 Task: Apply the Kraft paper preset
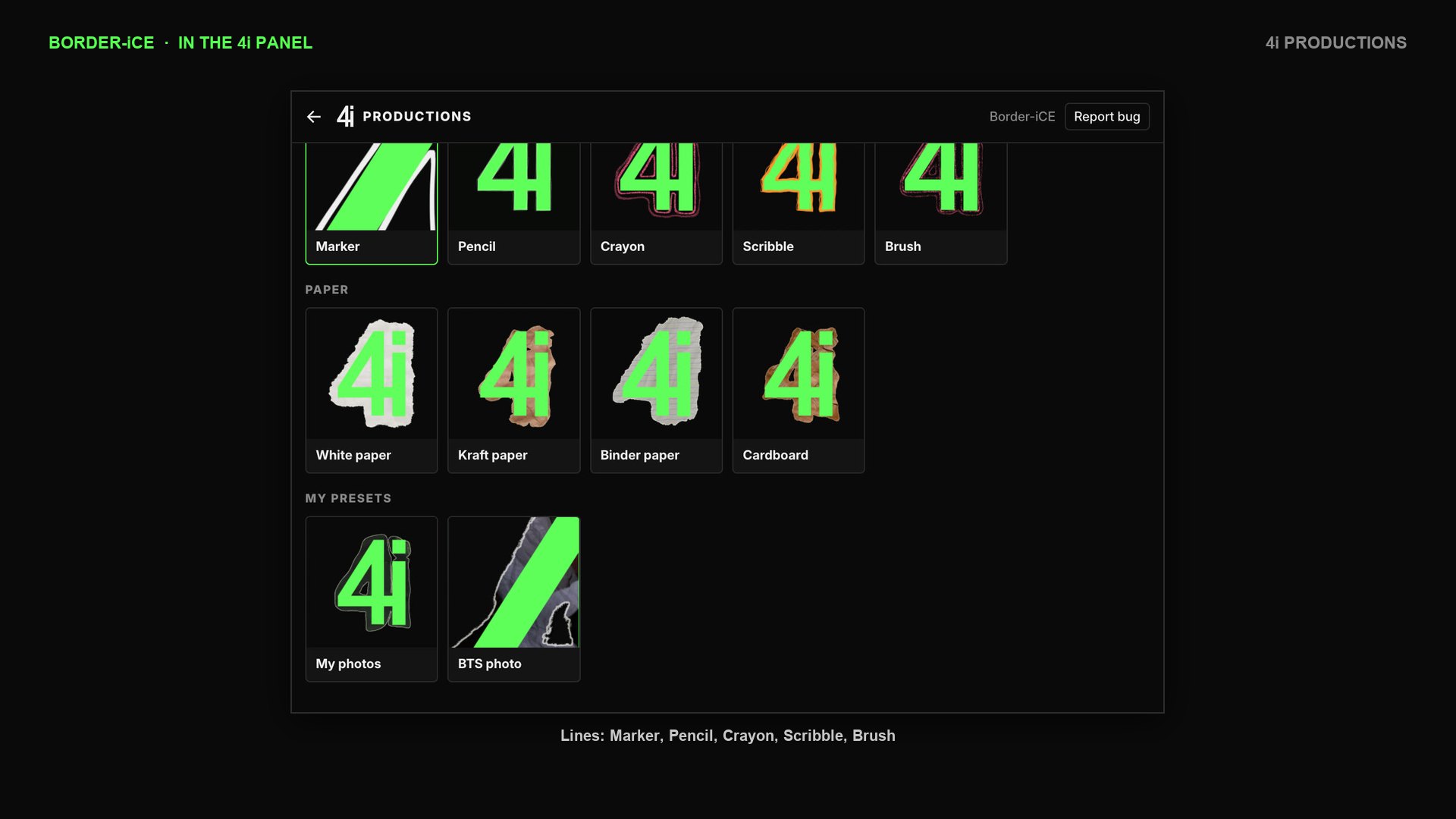tap(513, 391)
